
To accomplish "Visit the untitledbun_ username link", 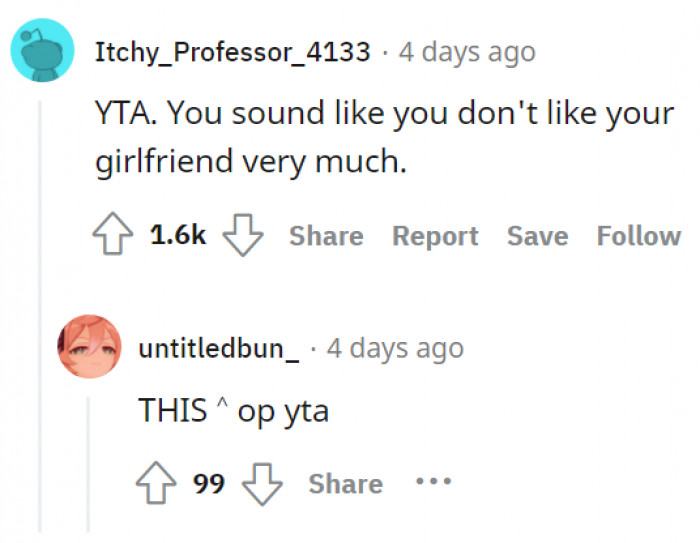I will [218, 348].
